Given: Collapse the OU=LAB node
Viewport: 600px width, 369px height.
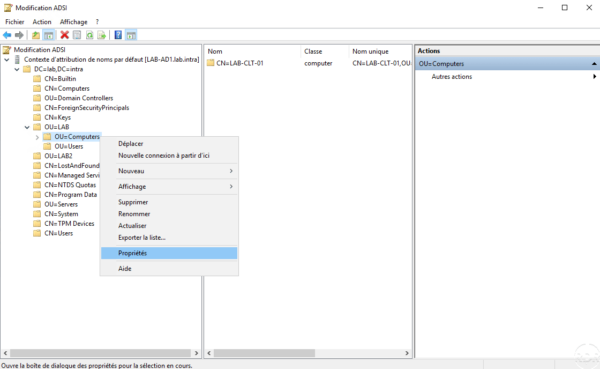Looking at the screenshot, I should [x=27, y=127].
